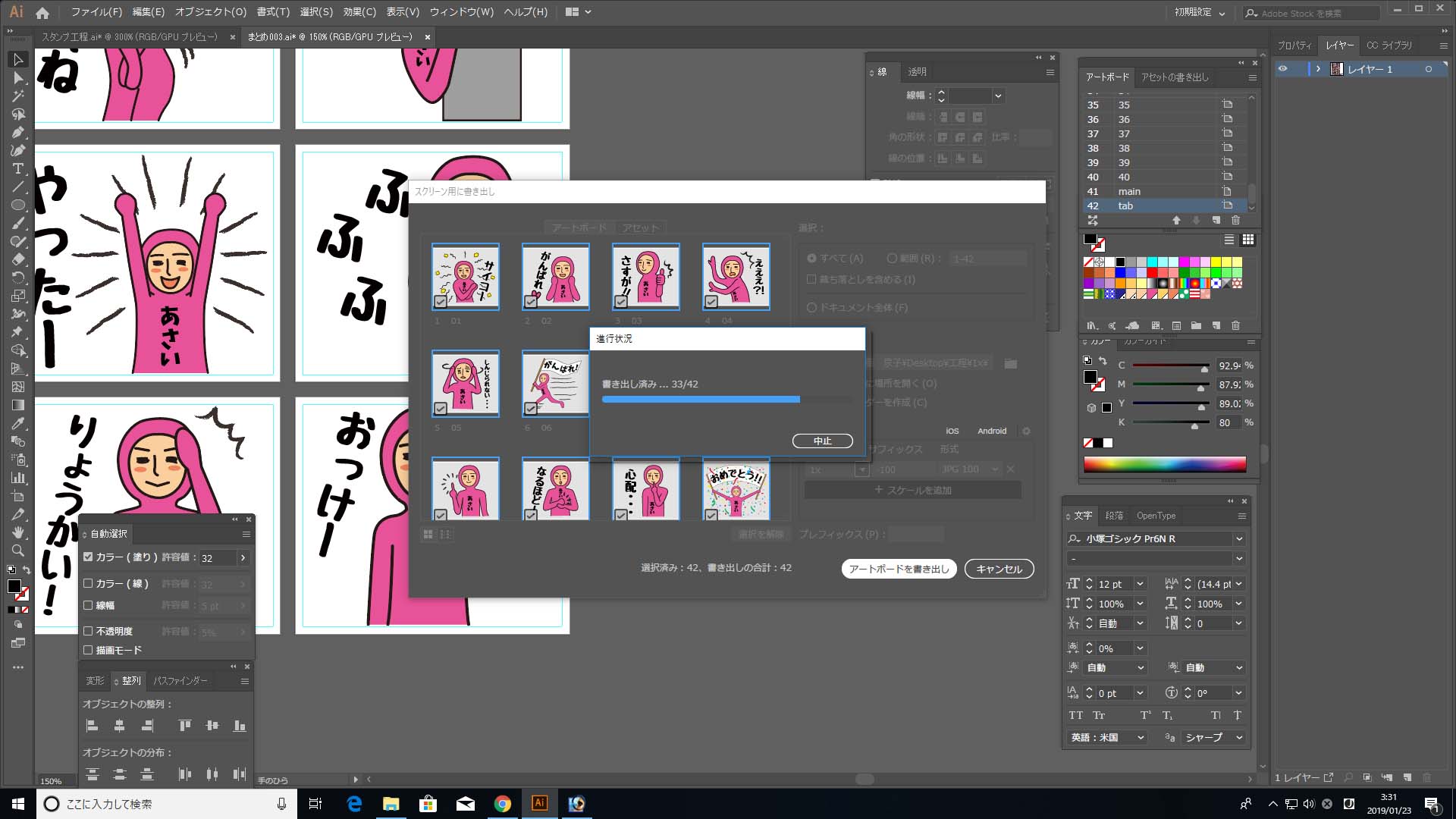Viewport: 1456px width, 819px height.
Task: Click アートボードを書き出し button
Action: (899, 569)
